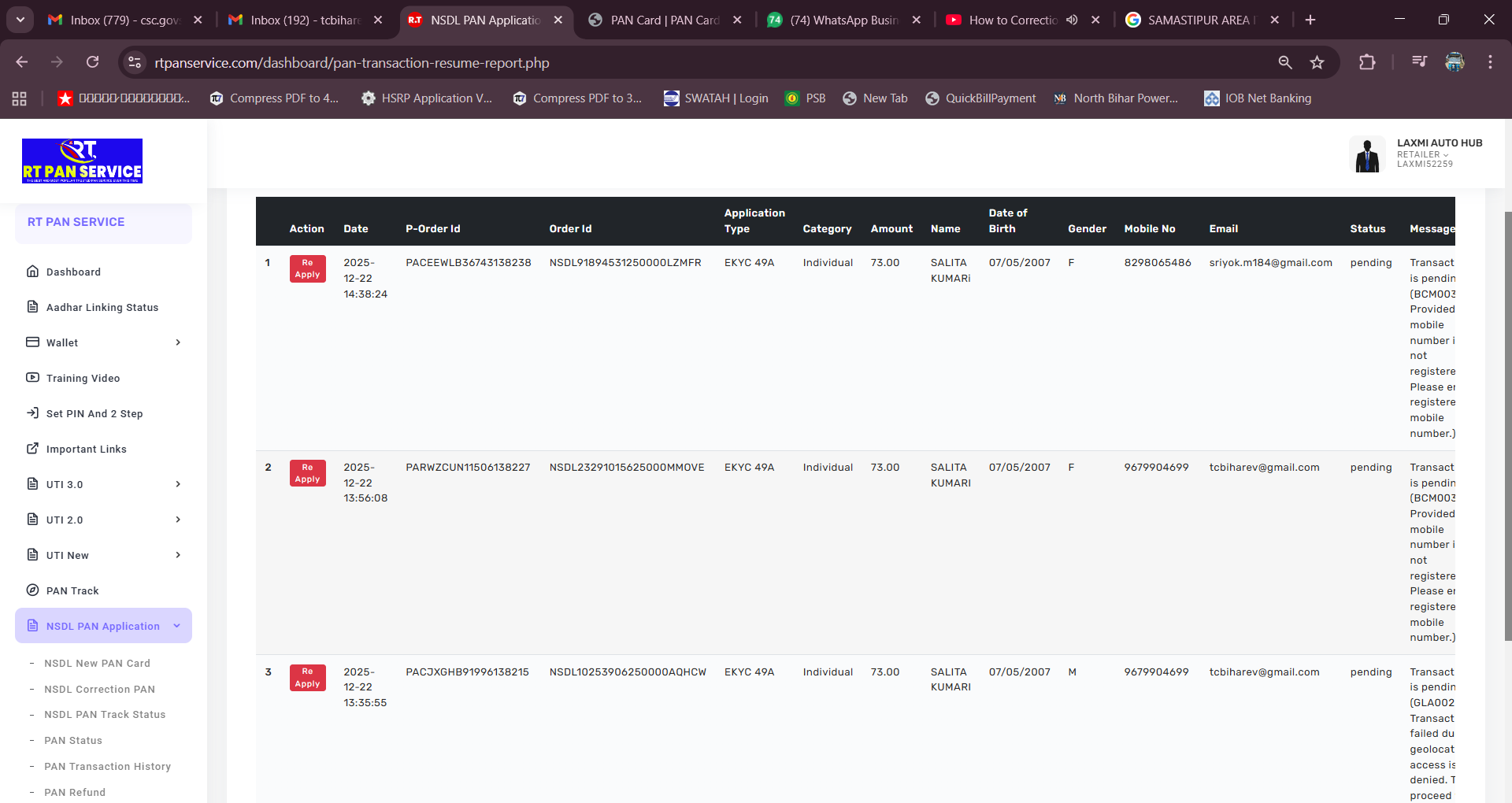
Task: Mute the YouTube tab audio icon
Action: (x=1072, y=20)
